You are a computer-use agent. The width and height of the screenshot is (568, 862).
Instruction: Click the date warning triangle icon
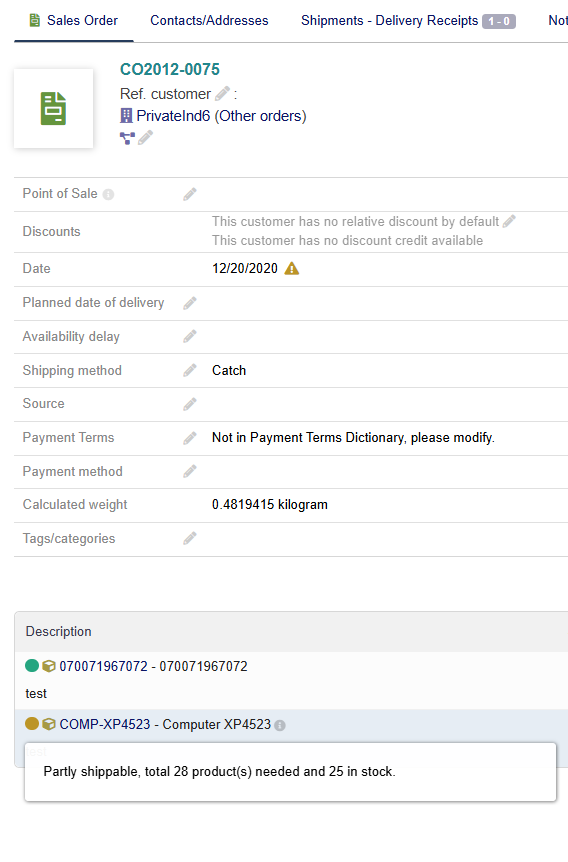point(291,268)
